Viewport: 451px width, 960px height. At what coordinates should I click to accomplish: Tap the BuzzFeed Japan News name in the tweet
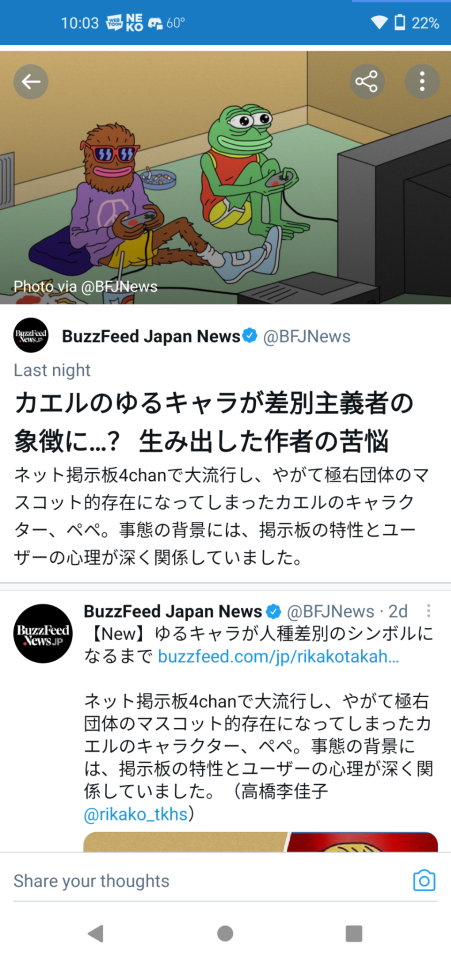click(173, 611)
